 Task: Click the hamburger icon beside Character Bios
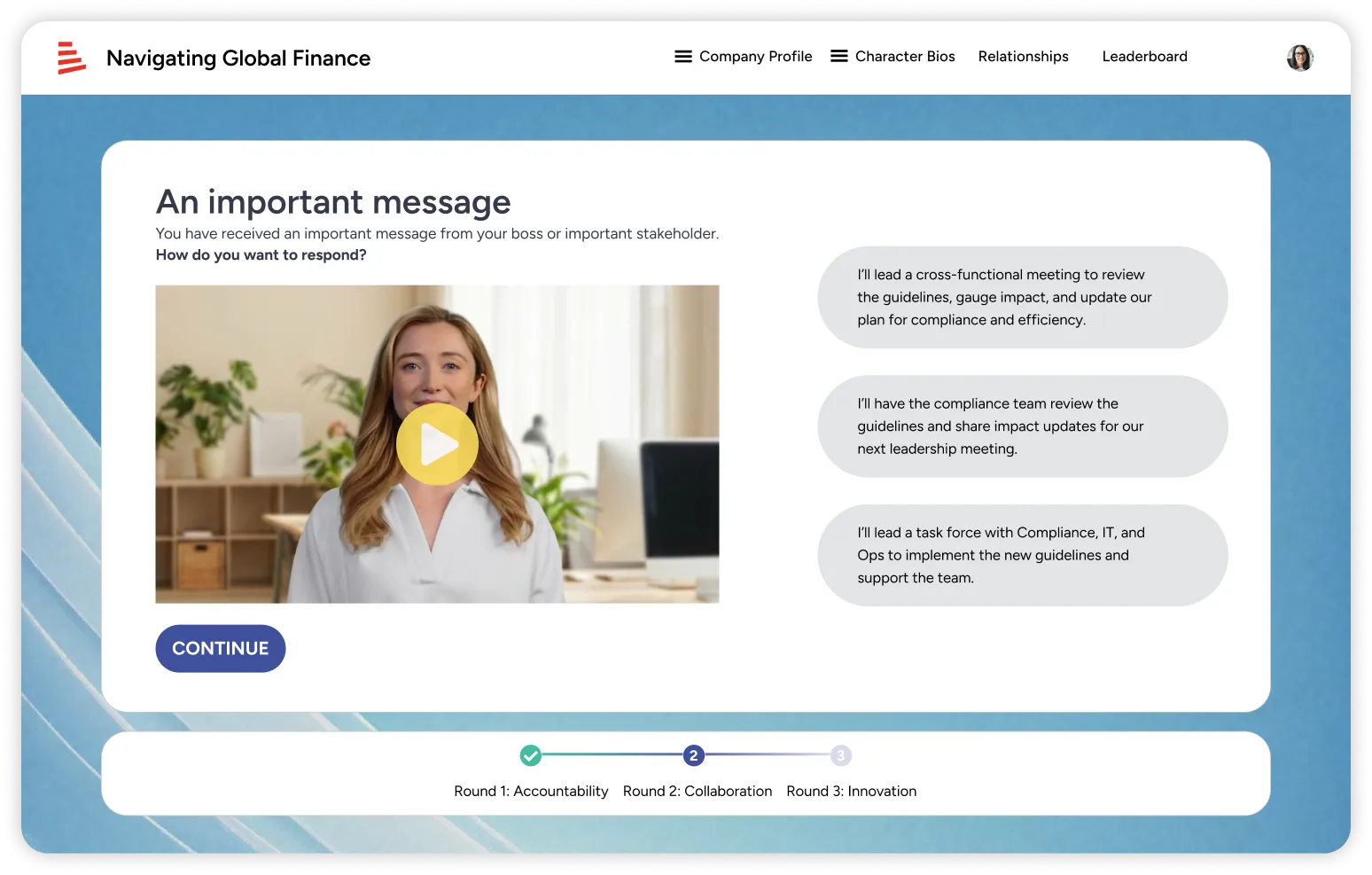[x=839, y=57]
